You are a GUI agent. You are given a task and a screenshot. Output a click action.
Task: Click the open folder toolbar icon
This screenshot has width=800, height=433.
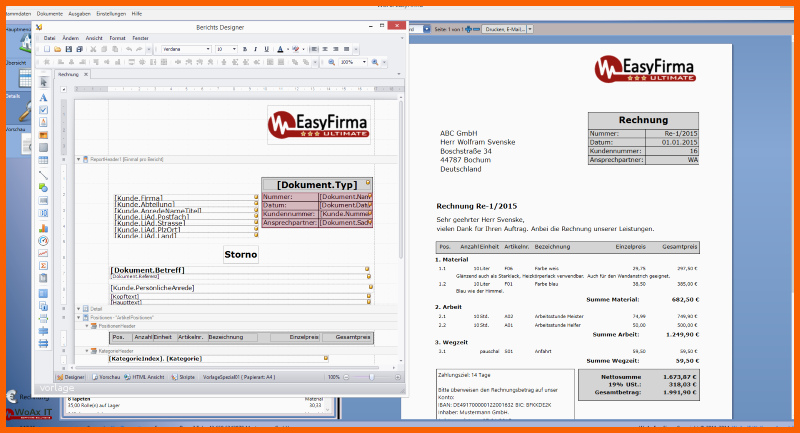tap(57, 49)
